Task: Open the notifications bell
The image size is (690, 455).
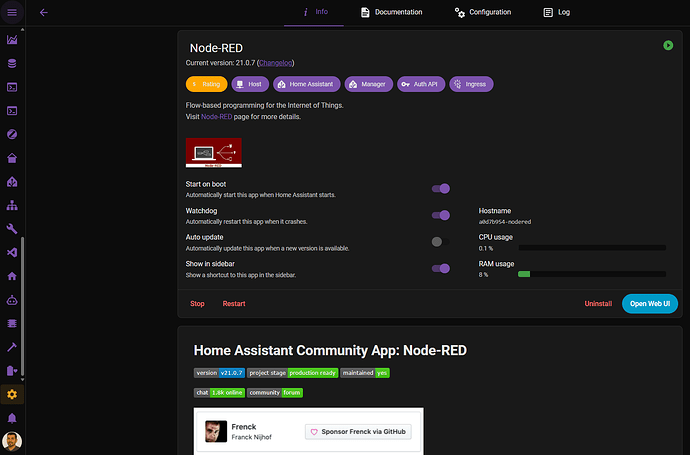Action: click(12, 418)
